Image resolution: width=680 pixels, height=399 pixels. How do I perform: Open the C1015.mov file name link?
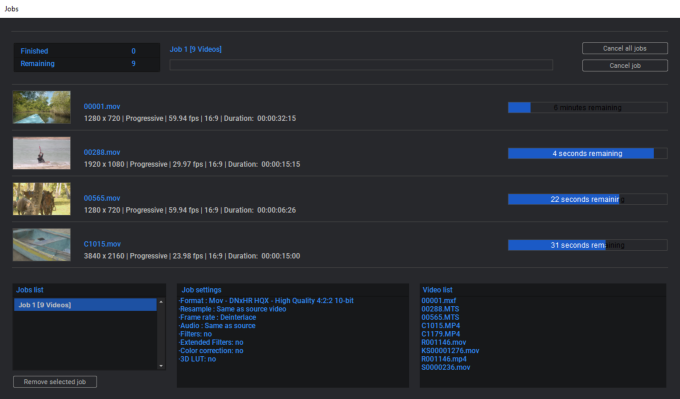(102, 244)
